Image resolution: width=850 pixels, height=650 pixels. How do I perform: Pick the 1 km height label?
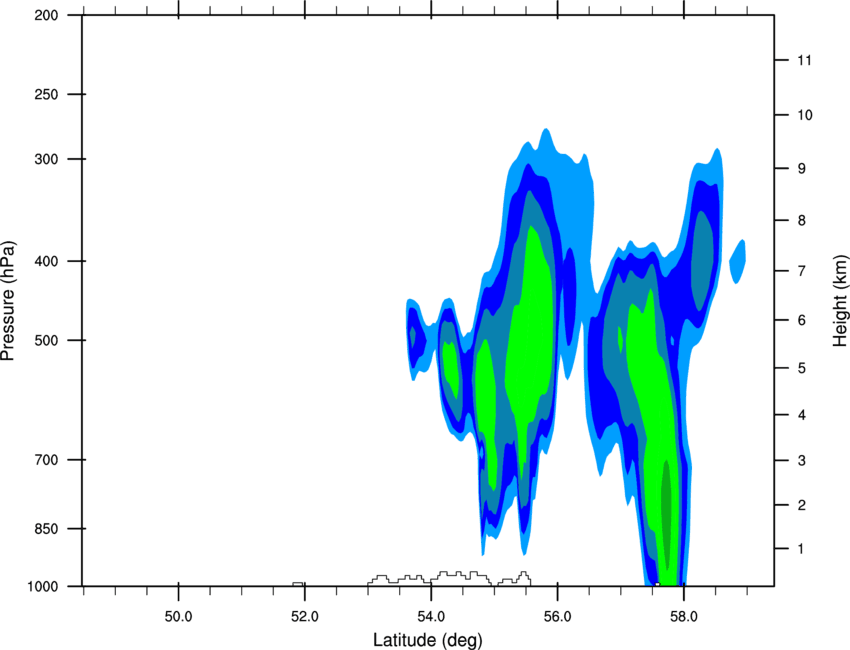pyautogui.click(x=802, y=549)
